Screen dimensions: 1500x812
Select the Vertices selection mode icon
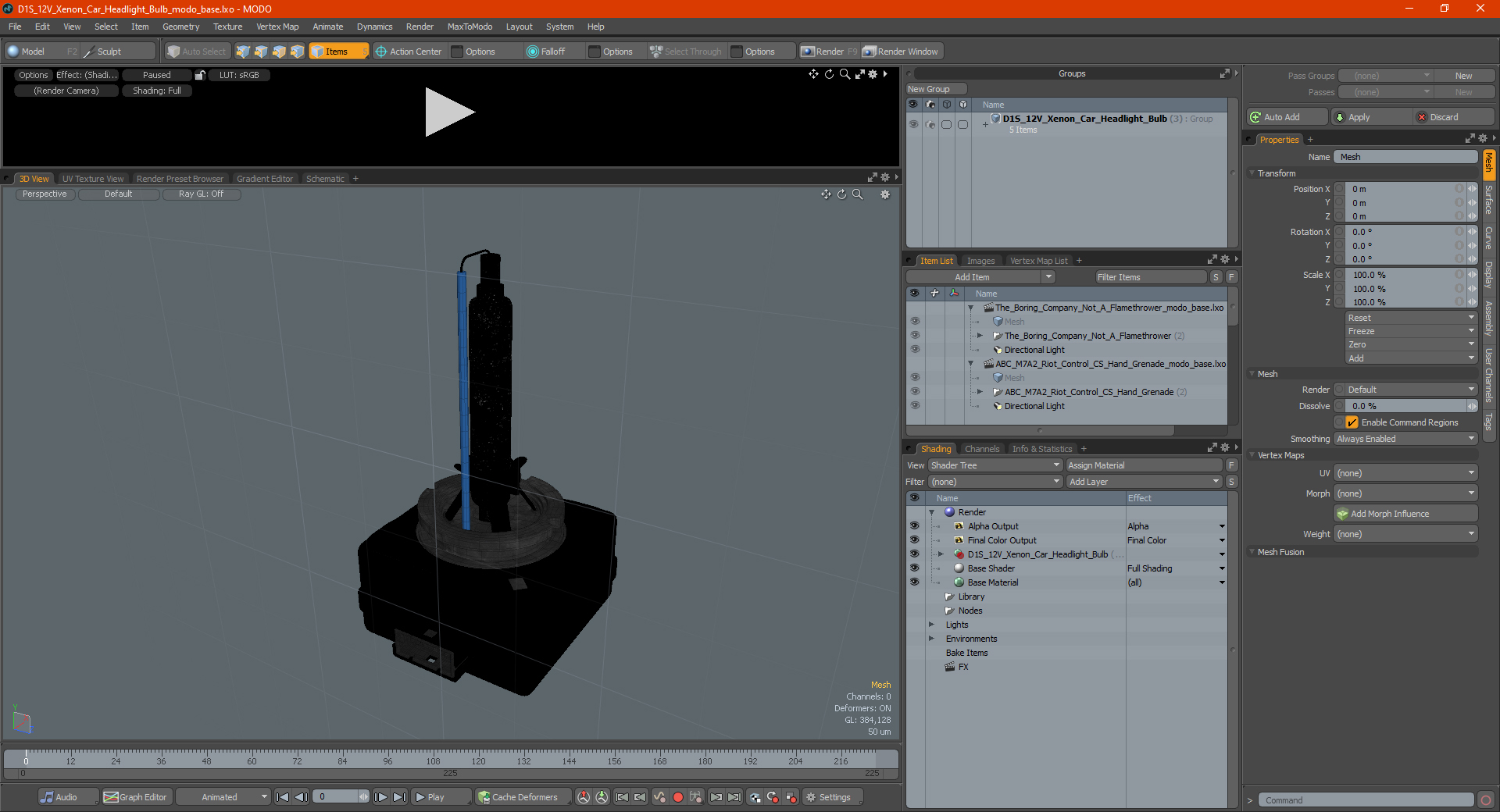[243, 52]
